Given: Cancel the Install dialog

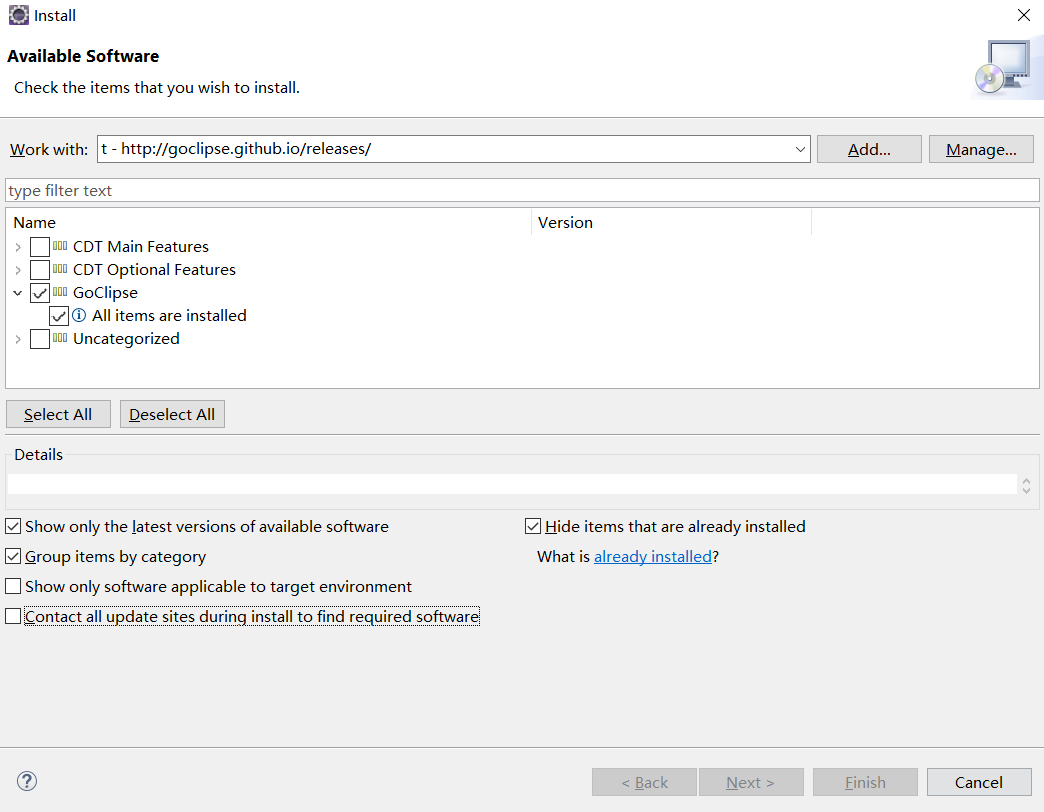Looking at the screenshot, I should point(979,782).
